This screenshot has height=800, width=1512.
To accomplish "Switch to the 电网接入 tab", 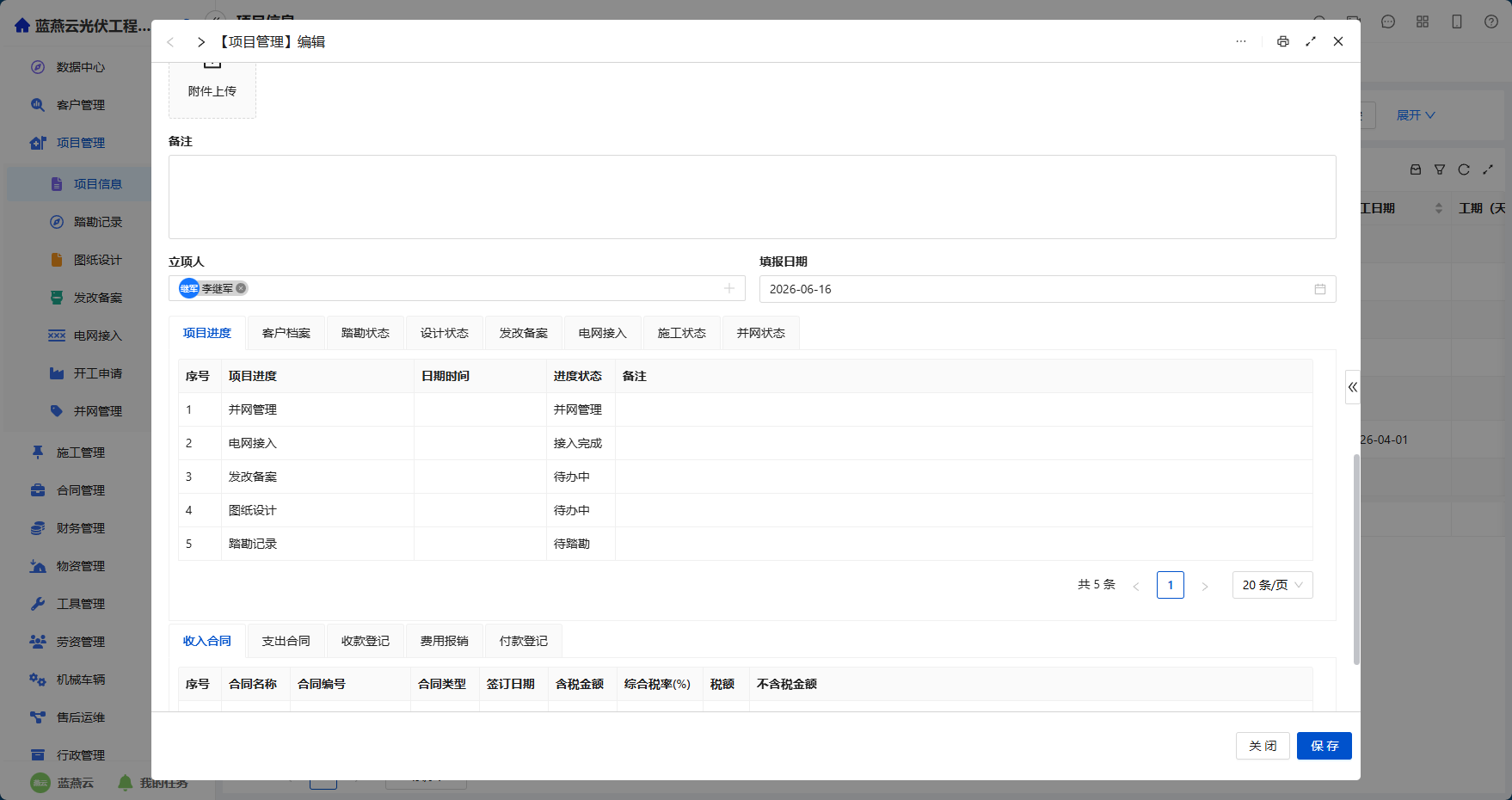I will click(603, 333).
